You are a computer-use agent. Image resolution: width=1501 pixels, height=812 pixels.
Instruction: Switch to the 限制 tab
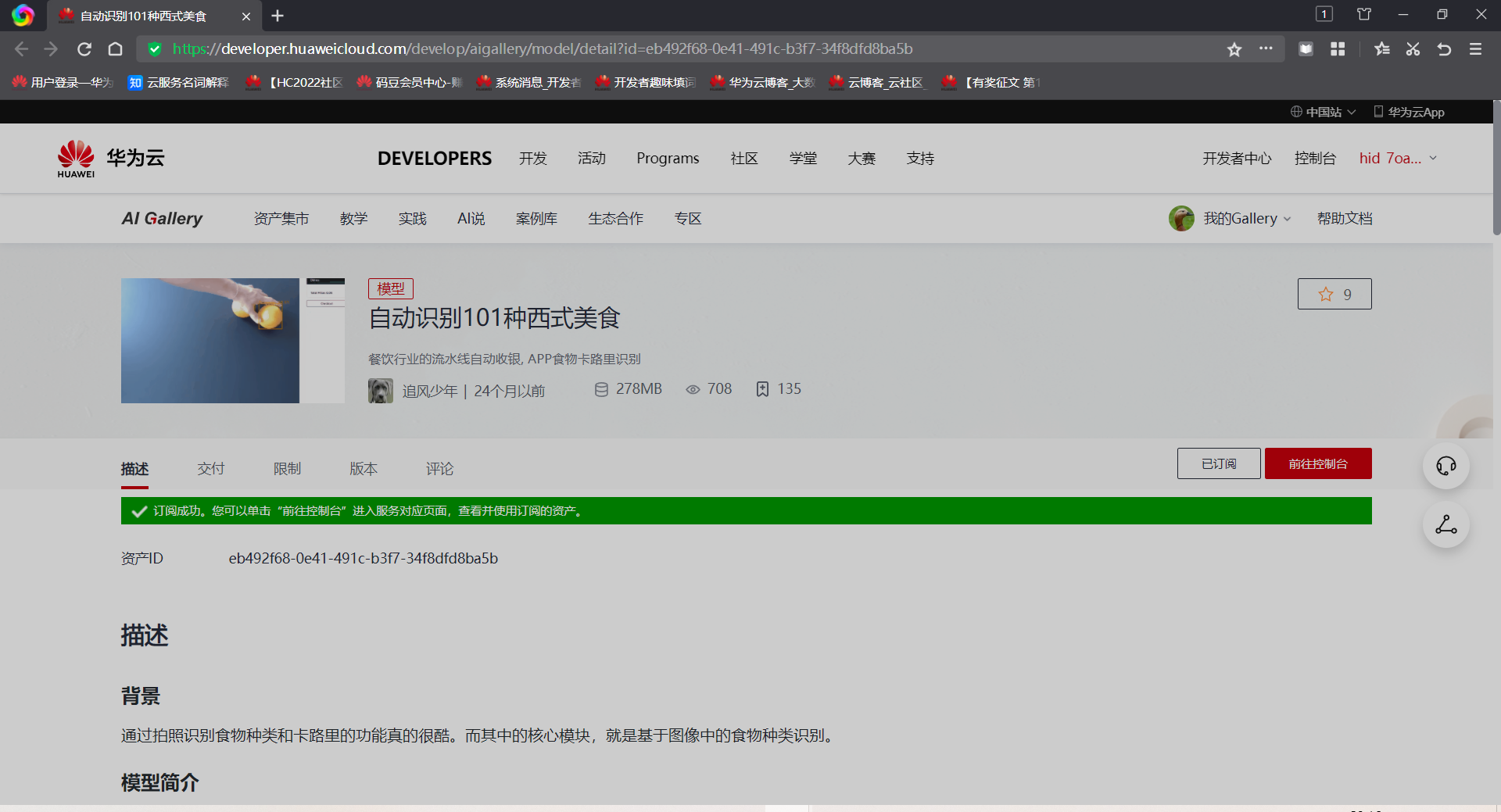pyautogui.click(x=287, y=469)
